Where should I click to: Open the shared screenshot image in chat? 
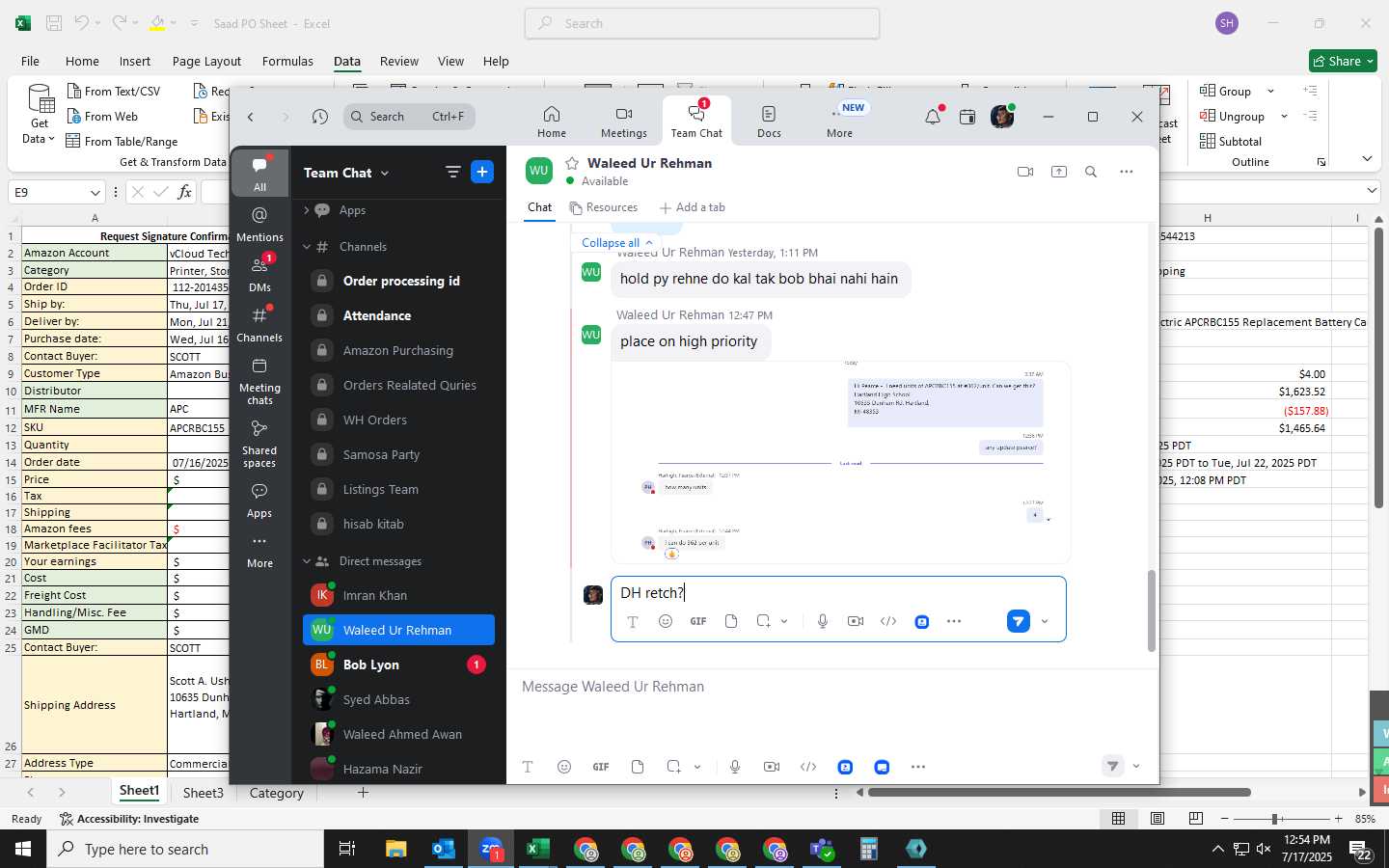click(841, 462)
